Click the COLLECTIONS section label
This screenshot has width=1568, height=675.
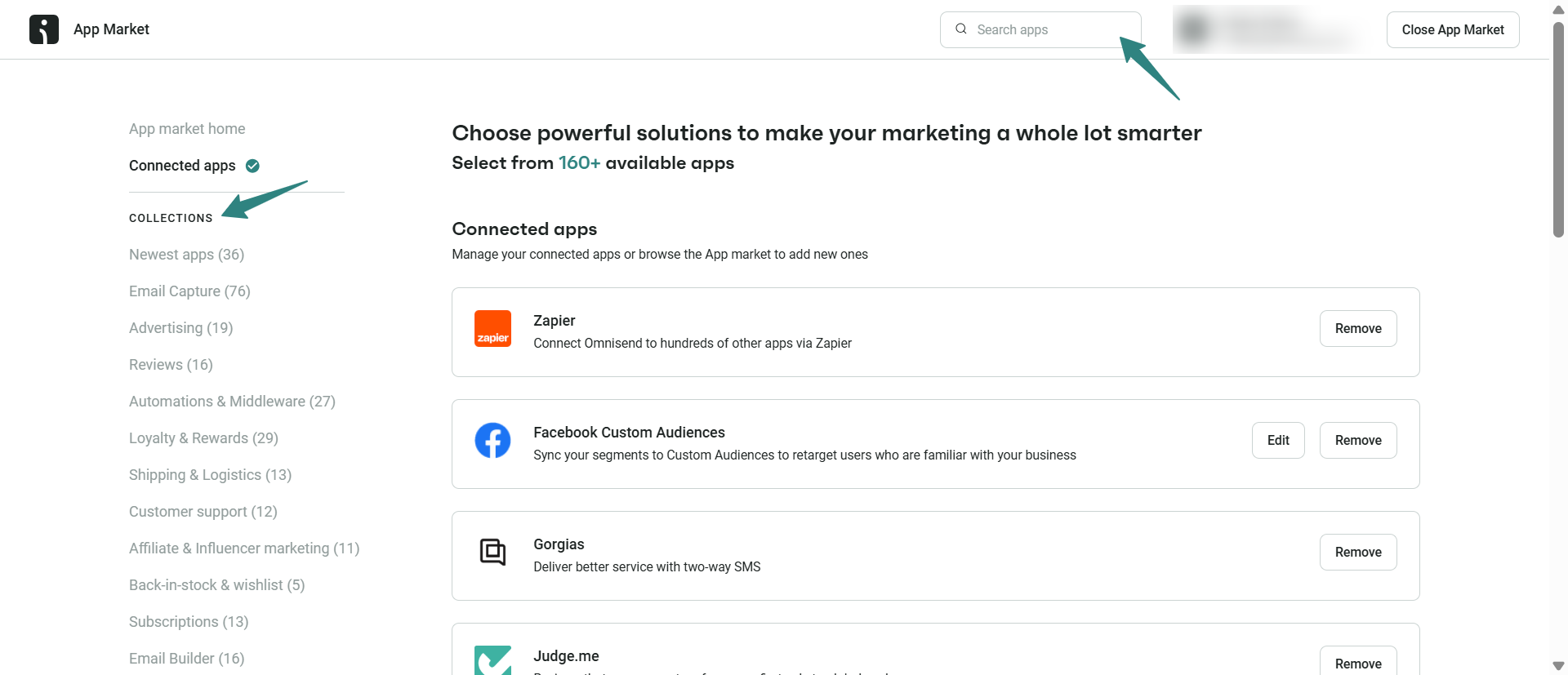[171, 218]
